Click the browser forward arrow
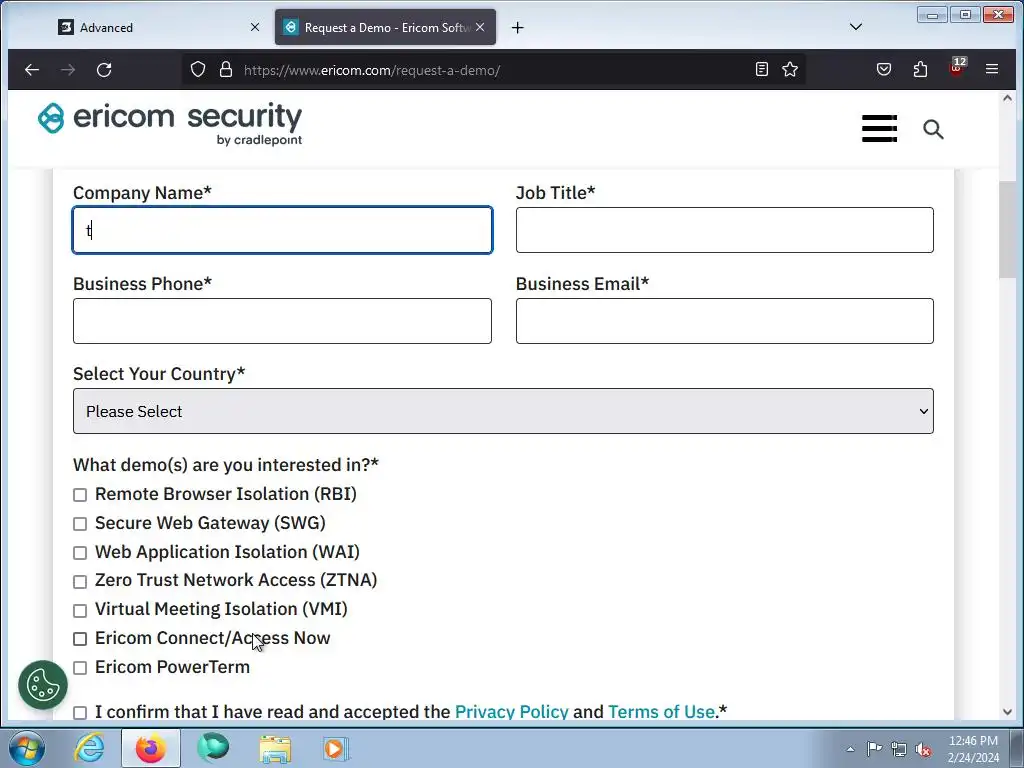 (68, 70)
